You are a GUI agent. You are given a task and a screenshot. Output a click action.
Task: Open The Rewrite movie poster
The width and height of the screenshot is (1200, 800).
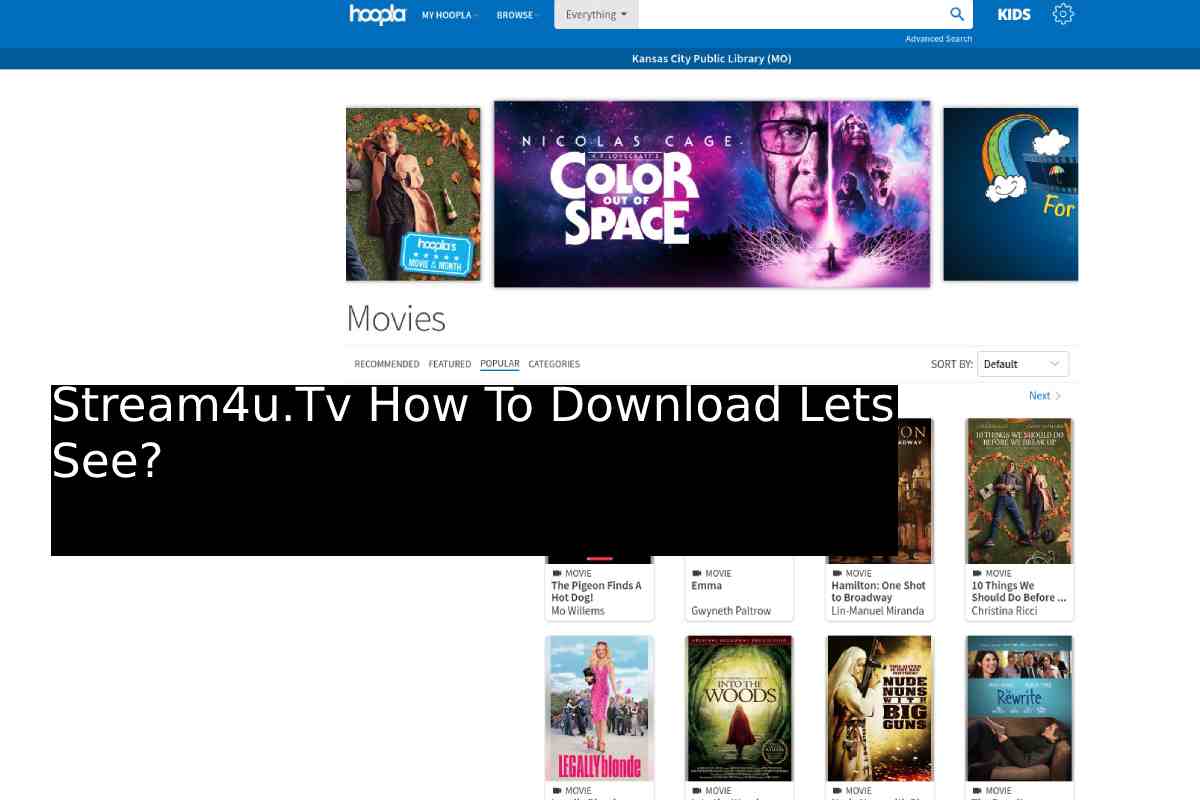1019,708
